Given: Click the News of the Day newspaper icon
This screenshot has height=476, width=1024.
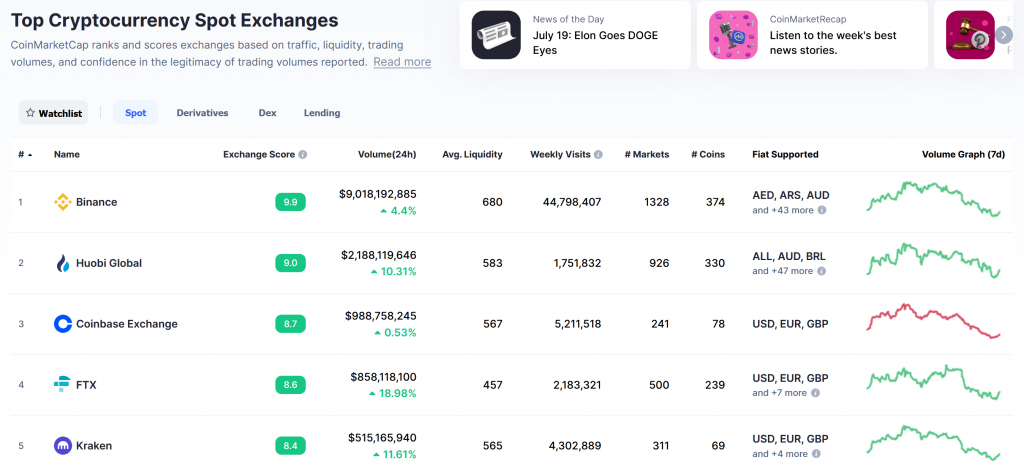Looking at the screenshot, I should pyautogui.click(x=496, y=35).
